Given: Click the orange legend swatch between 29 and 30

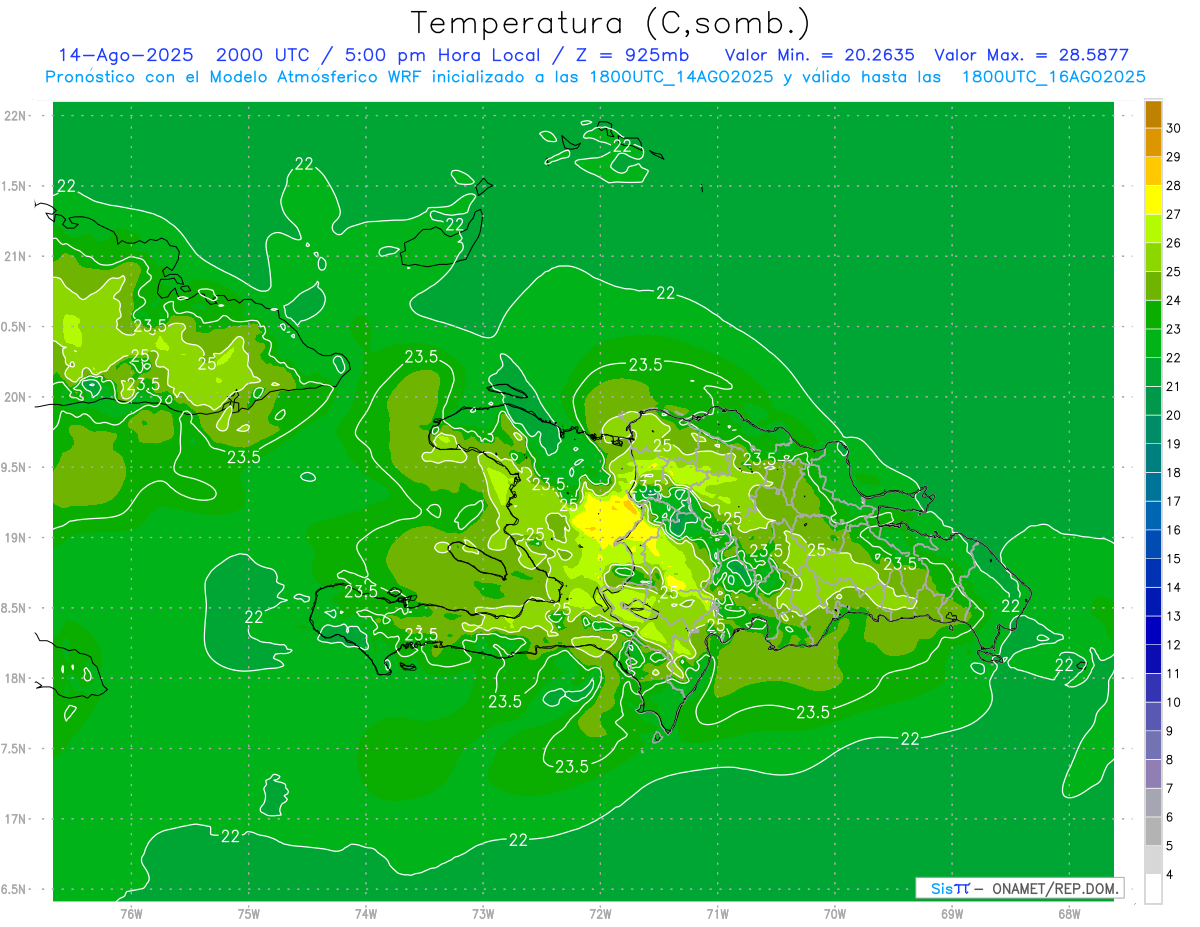Looking at the screenshot, I should [1153, 142].
